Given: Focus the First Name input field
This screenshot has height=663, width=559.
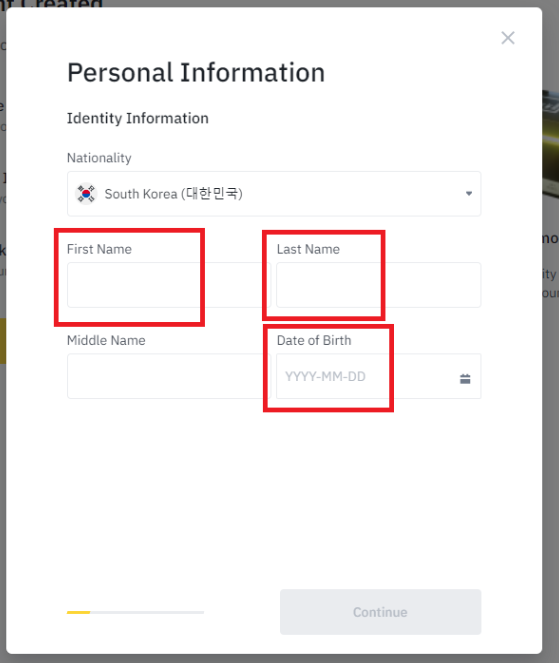Looking at the screenshot, I should pos(169,285).
